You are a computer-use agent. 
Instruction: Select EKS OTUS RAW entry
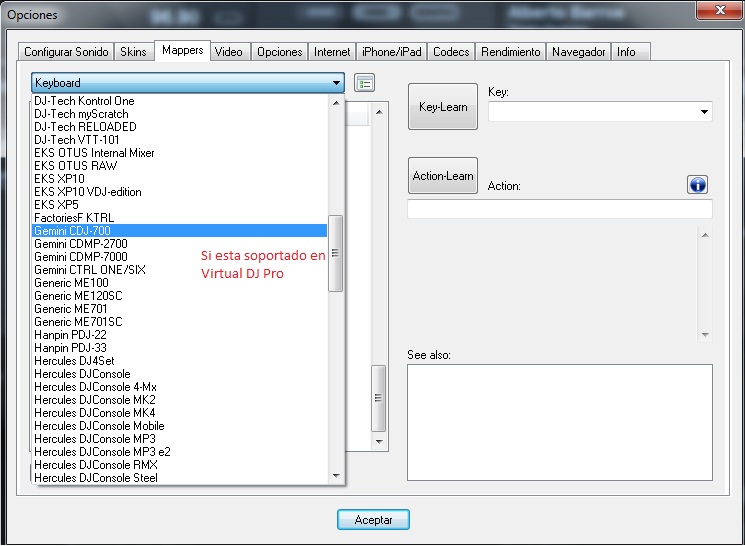pos(180,166)
